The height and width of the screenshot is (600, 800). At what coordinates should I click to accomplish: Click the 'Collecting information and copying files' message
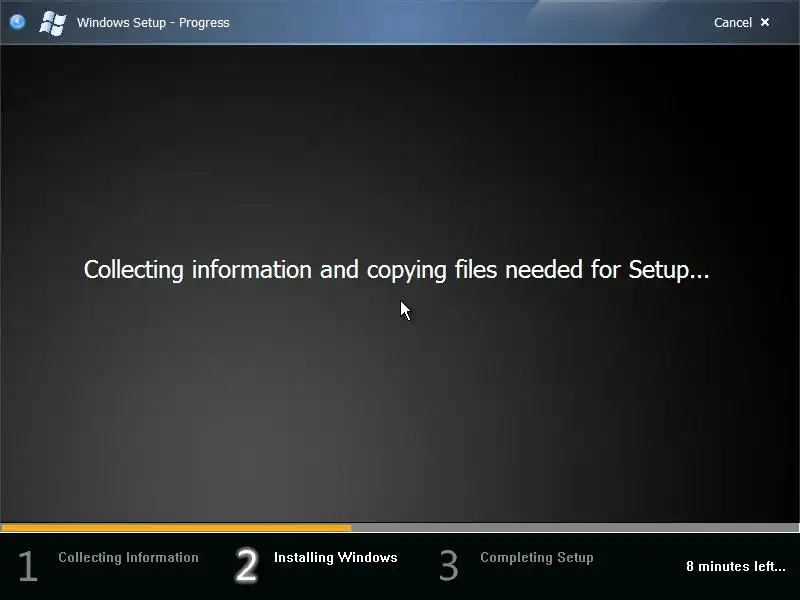(396, 269)
